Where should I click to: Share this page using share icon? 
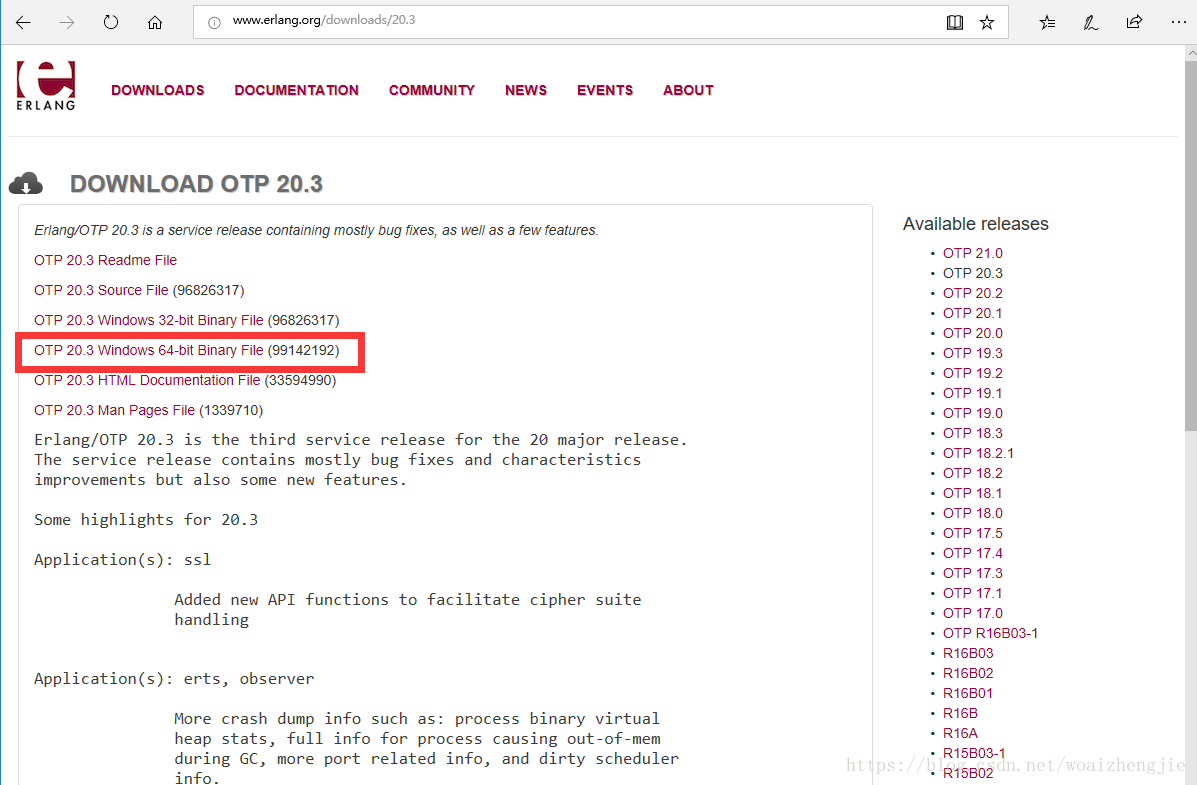point(1134,22)
